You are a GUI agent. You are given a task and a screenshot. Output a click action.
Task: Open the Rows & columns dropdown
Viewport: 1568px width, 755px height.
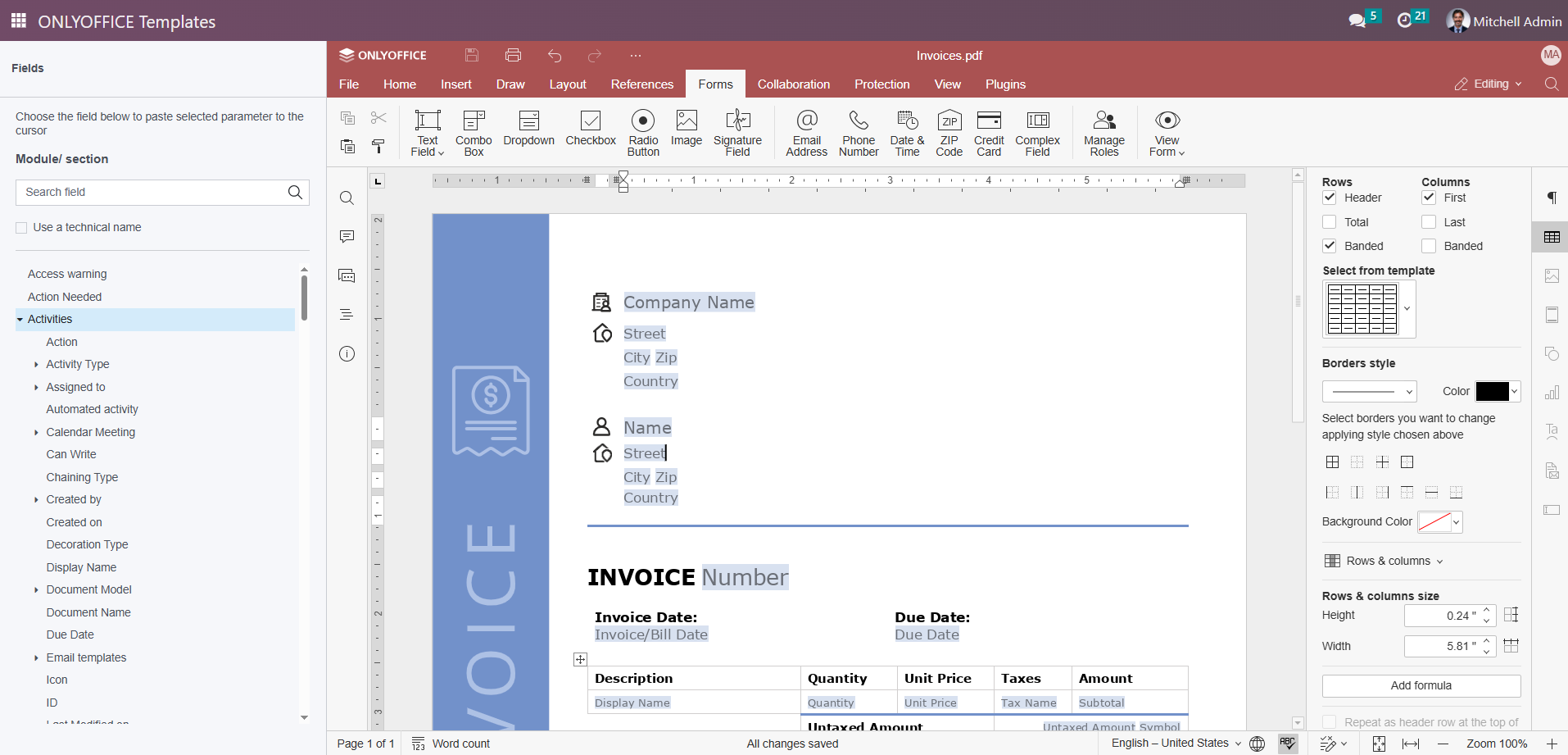(x=1384, y=561)
